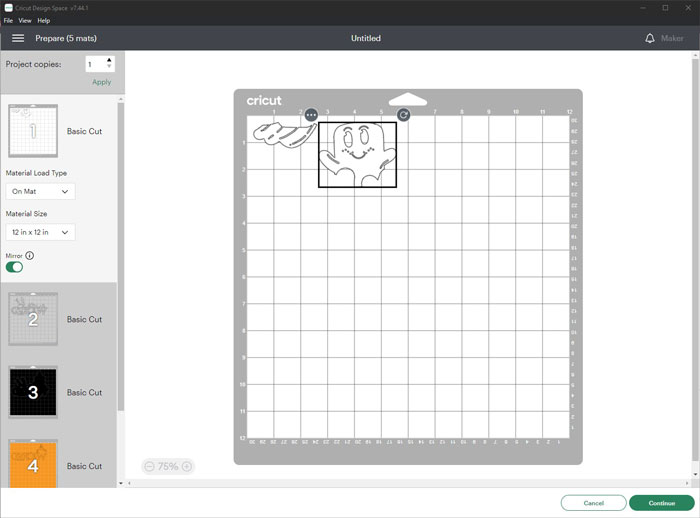This screenshot has width=700, height=518.
Task: Click Basic Cut label of mat 2
Action: (84, 319)
